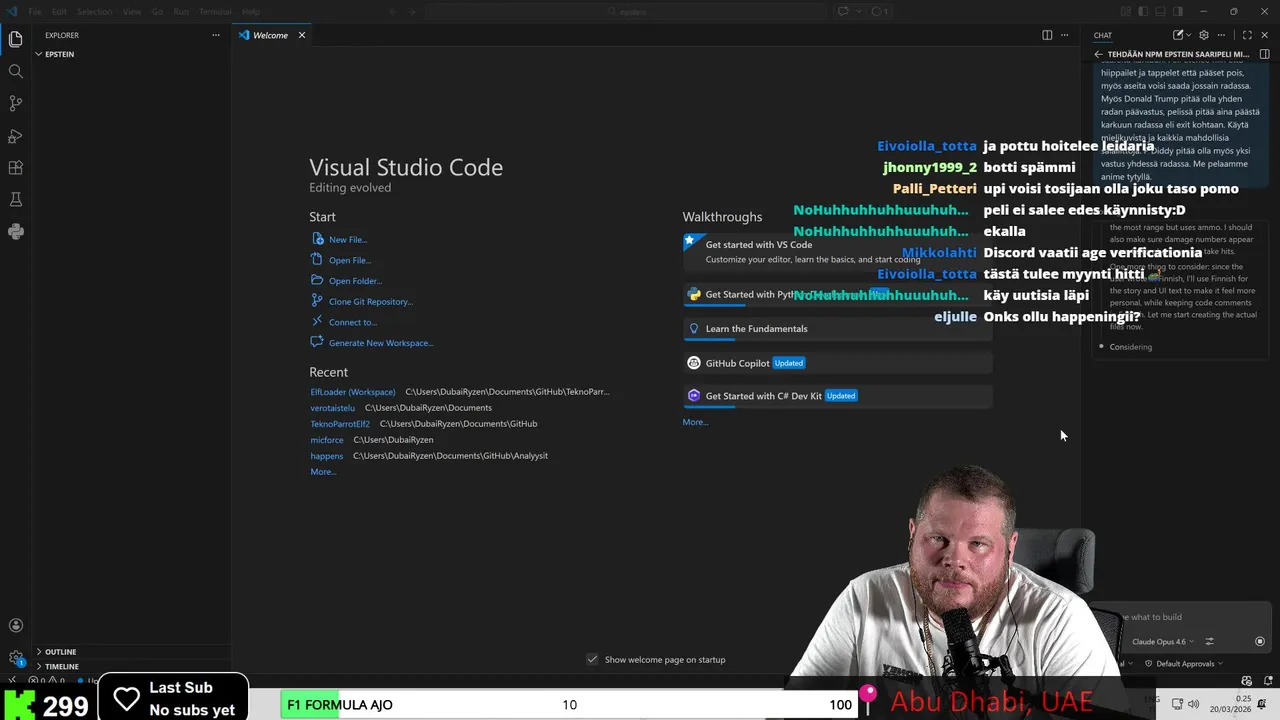Show more recent items link
This screenshot has height=720, width=1280.
(x=323, y=472)
